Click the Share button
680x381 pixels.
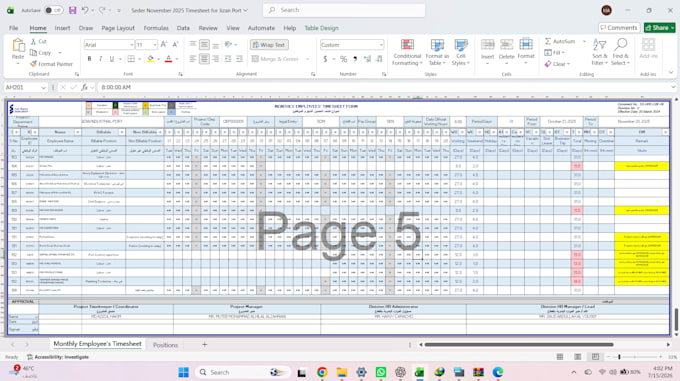[659, 28]
